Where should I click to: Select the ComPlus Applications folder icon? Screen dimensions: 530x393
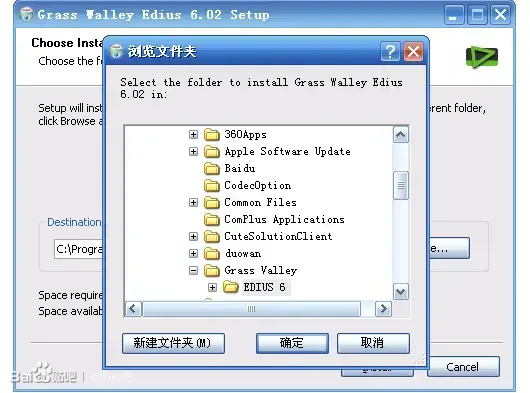click(212, 220)
